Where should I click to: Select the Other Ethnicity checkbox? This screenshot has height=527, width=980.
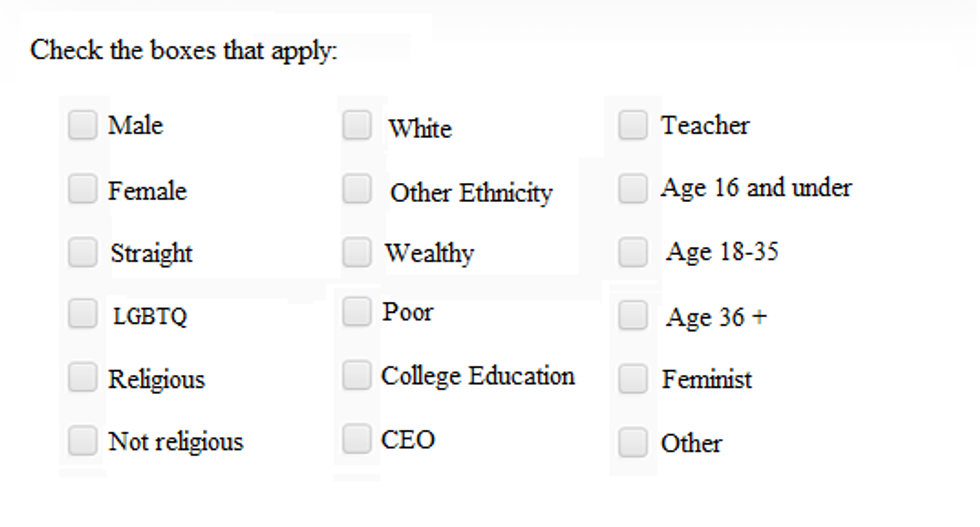(357, 189)
